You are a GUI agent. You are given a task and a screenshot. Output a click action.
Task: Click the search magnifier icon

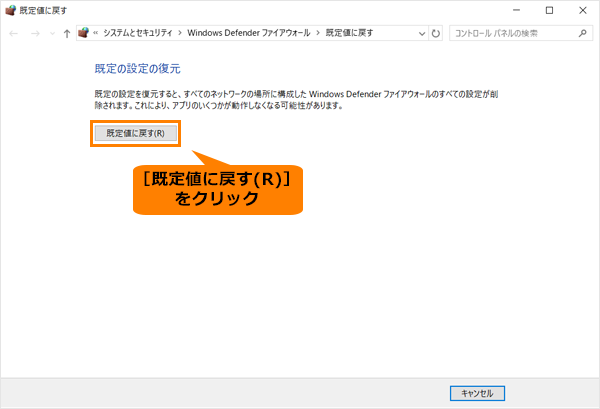click(582, 33)
